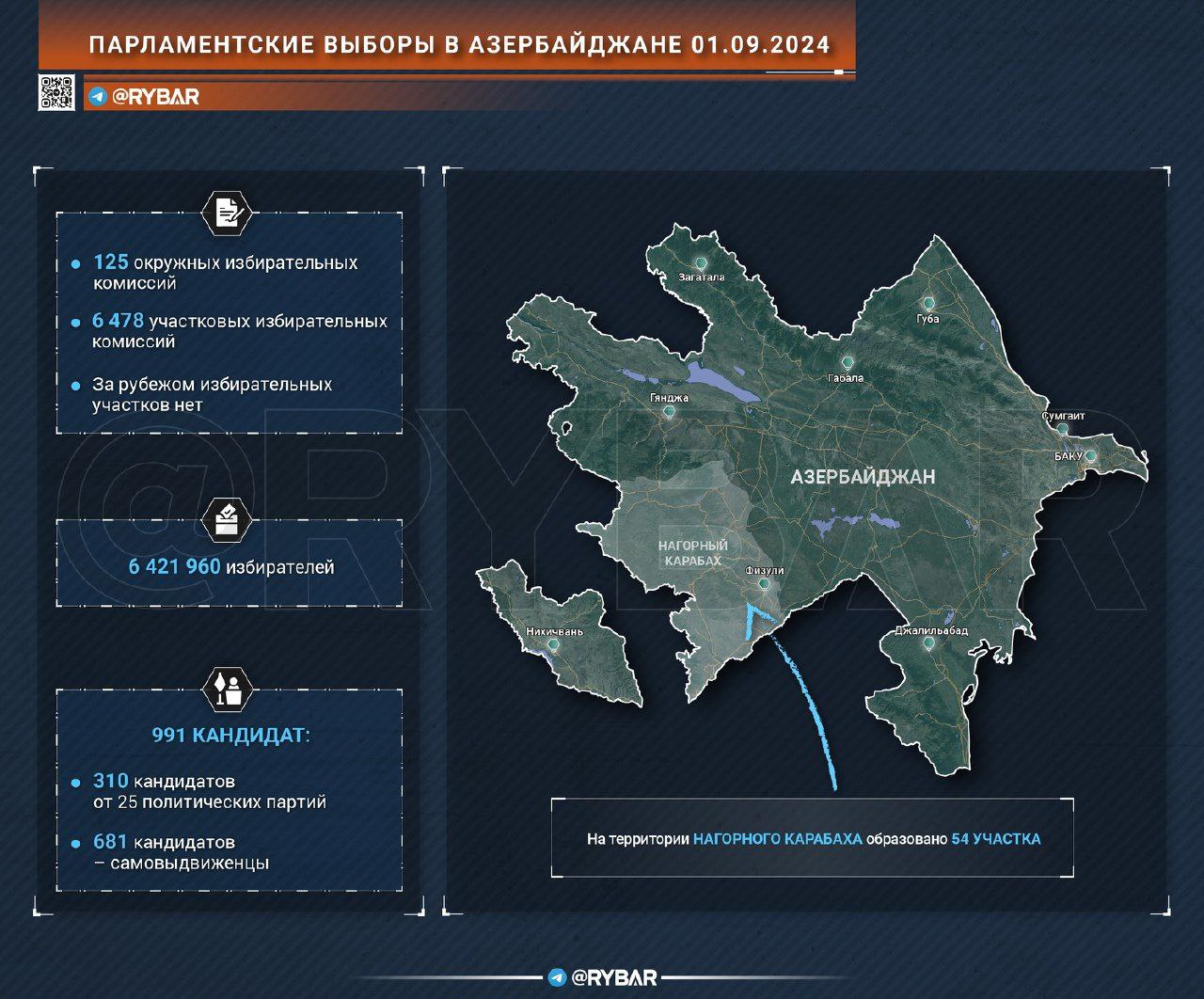The width and height of the screenshot is (1204, 999).
Task: Select the Fizuli city marker
Action: pos(764,584)
